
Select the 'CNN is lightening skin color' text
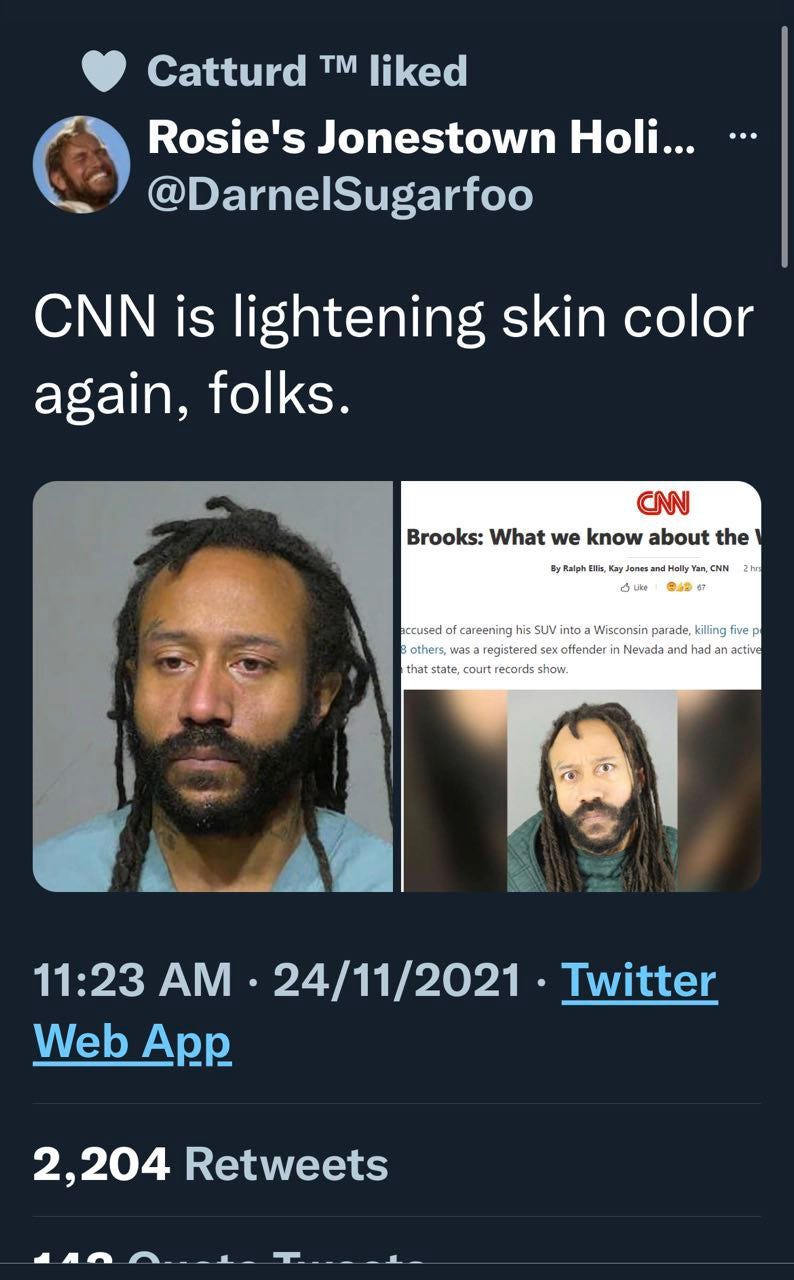coord(393,318)
